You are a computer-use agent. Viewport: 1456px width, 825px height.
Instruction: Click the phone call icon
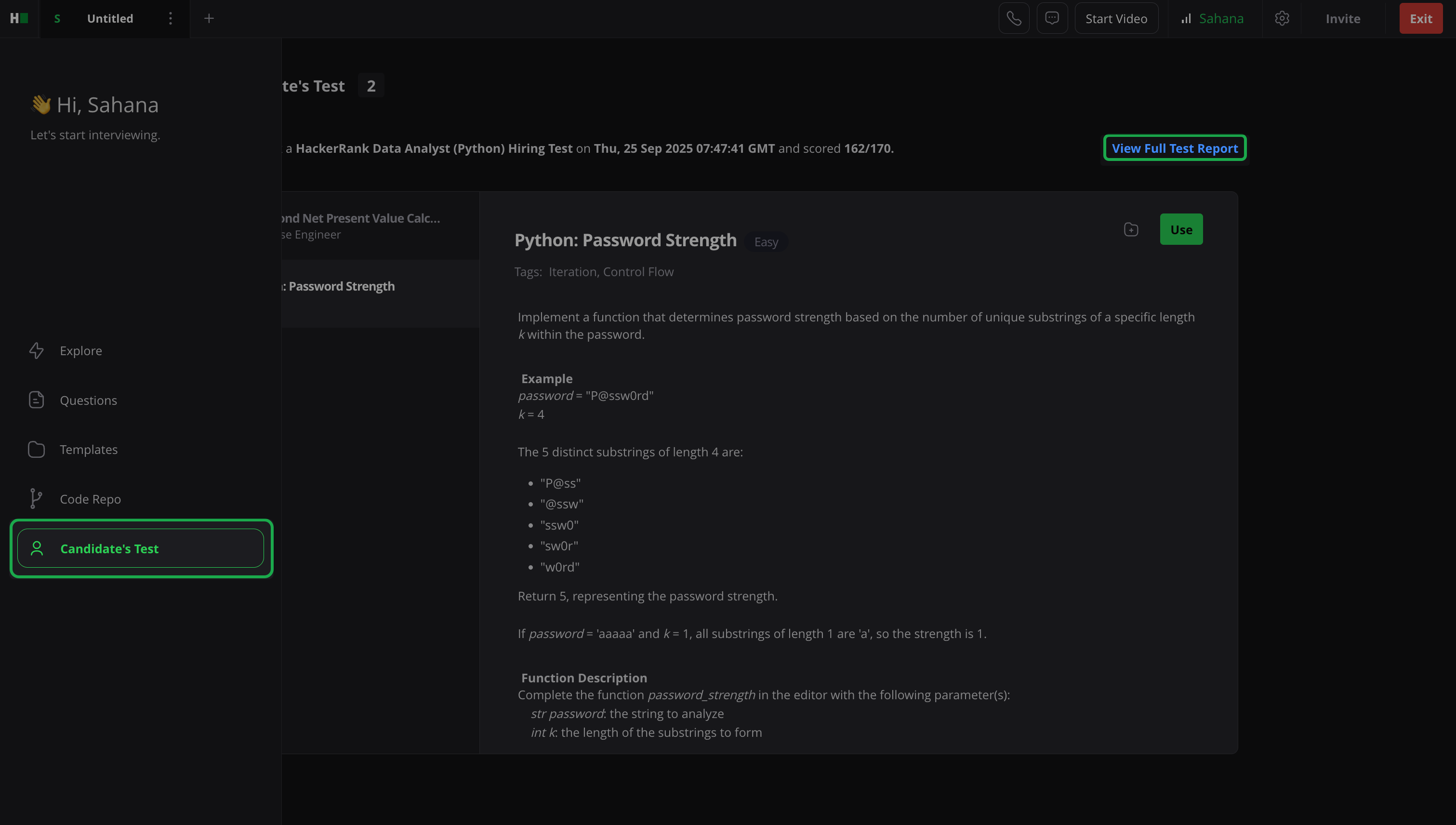tap(1014, 19)
